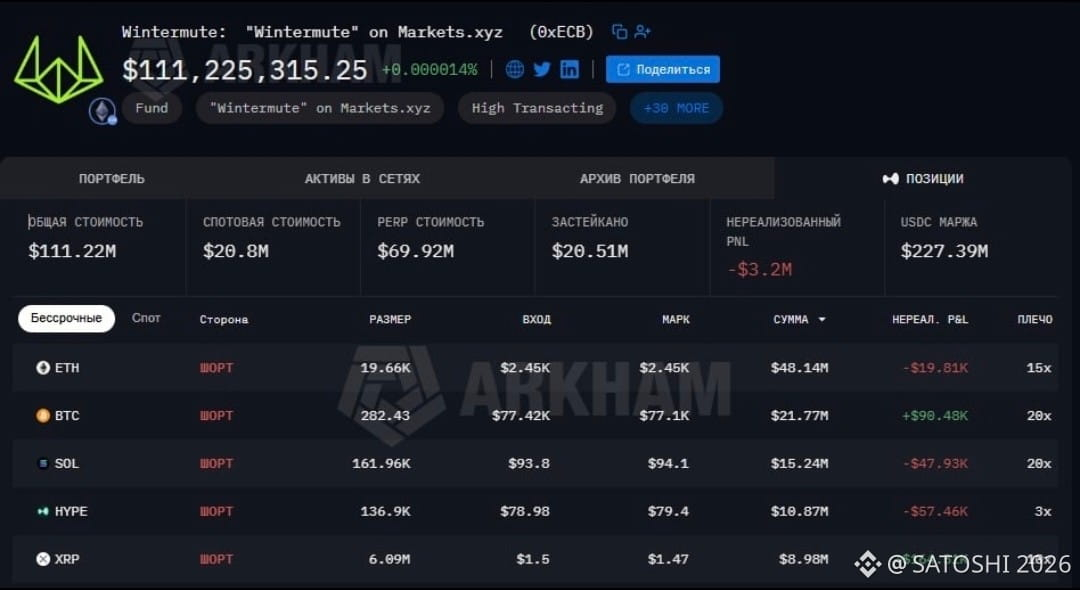Click the SOL row 161.96K size

pyautogui.click(x=381, y=463)
